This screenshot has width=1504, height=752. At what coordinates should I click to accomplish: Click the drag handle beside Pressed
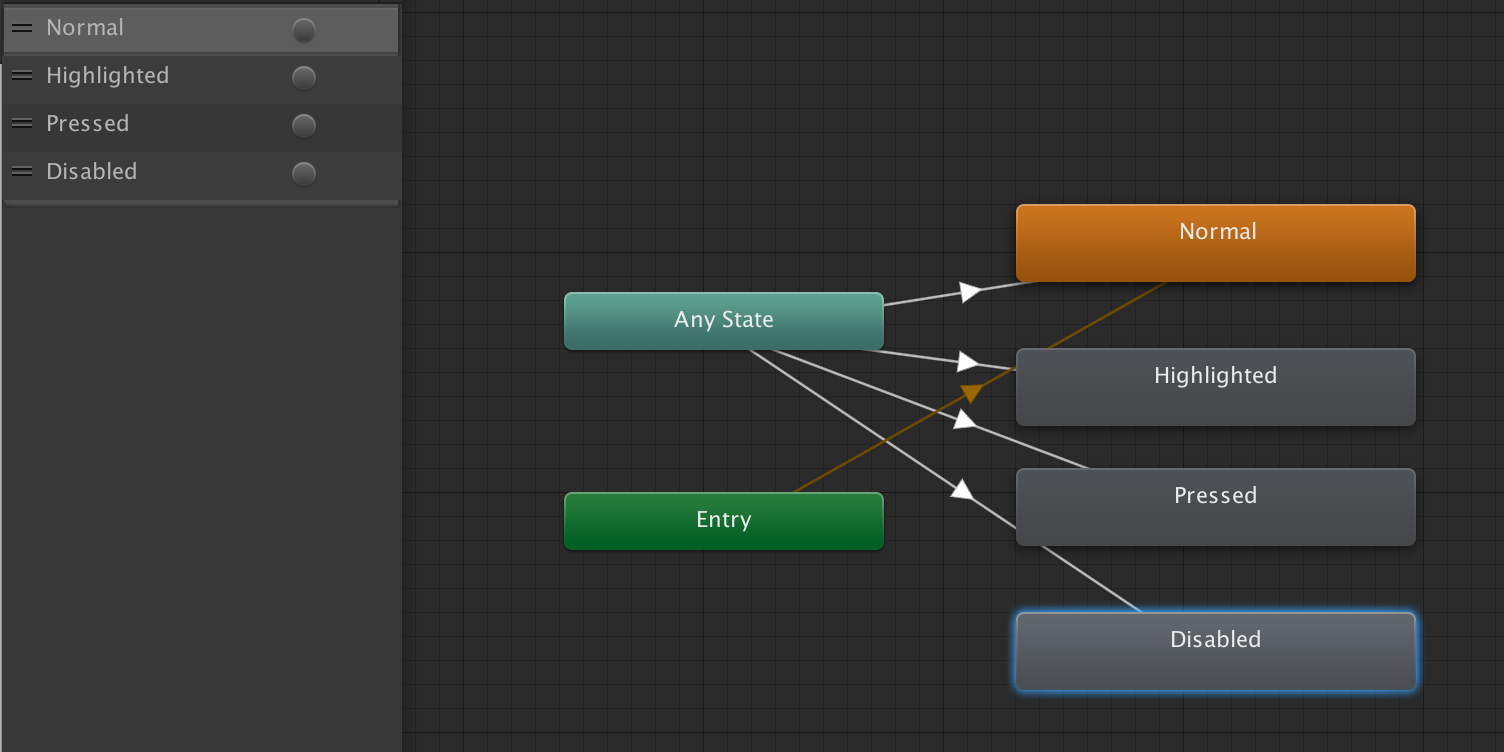click(21, 124)
